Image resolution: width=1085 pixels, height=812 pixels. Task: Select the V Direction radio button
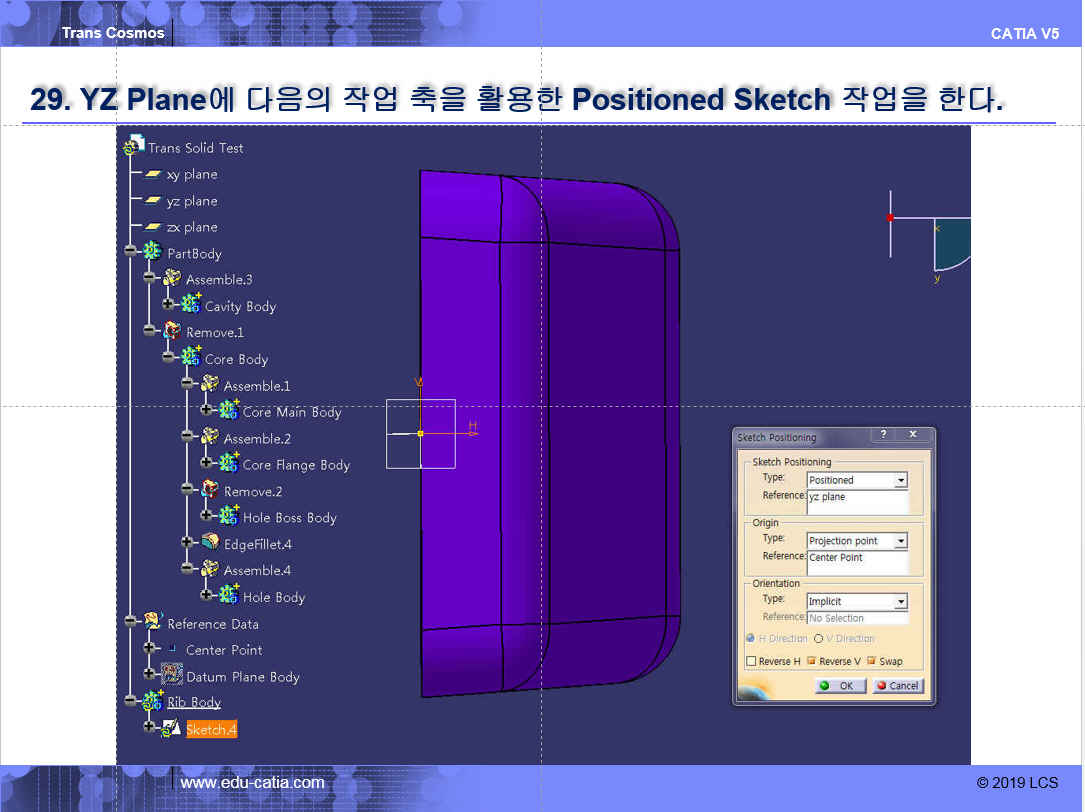coord(818,638)
